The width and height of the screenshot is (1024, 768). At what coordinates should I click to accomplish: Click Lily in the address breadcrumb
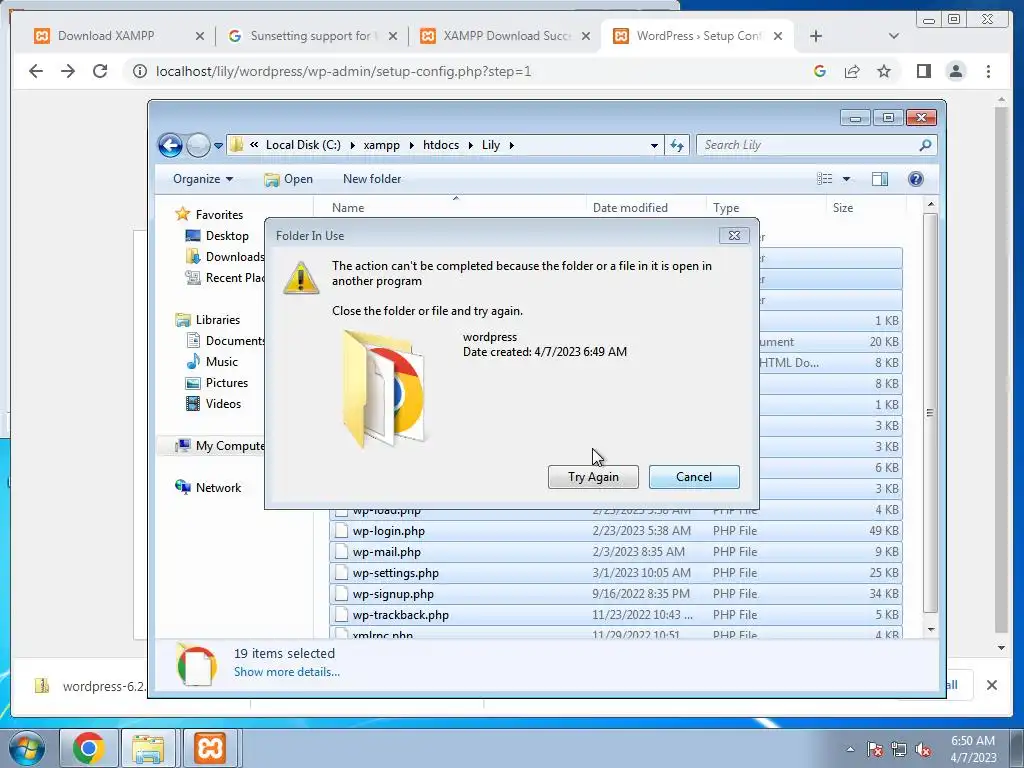coord(490,145)
